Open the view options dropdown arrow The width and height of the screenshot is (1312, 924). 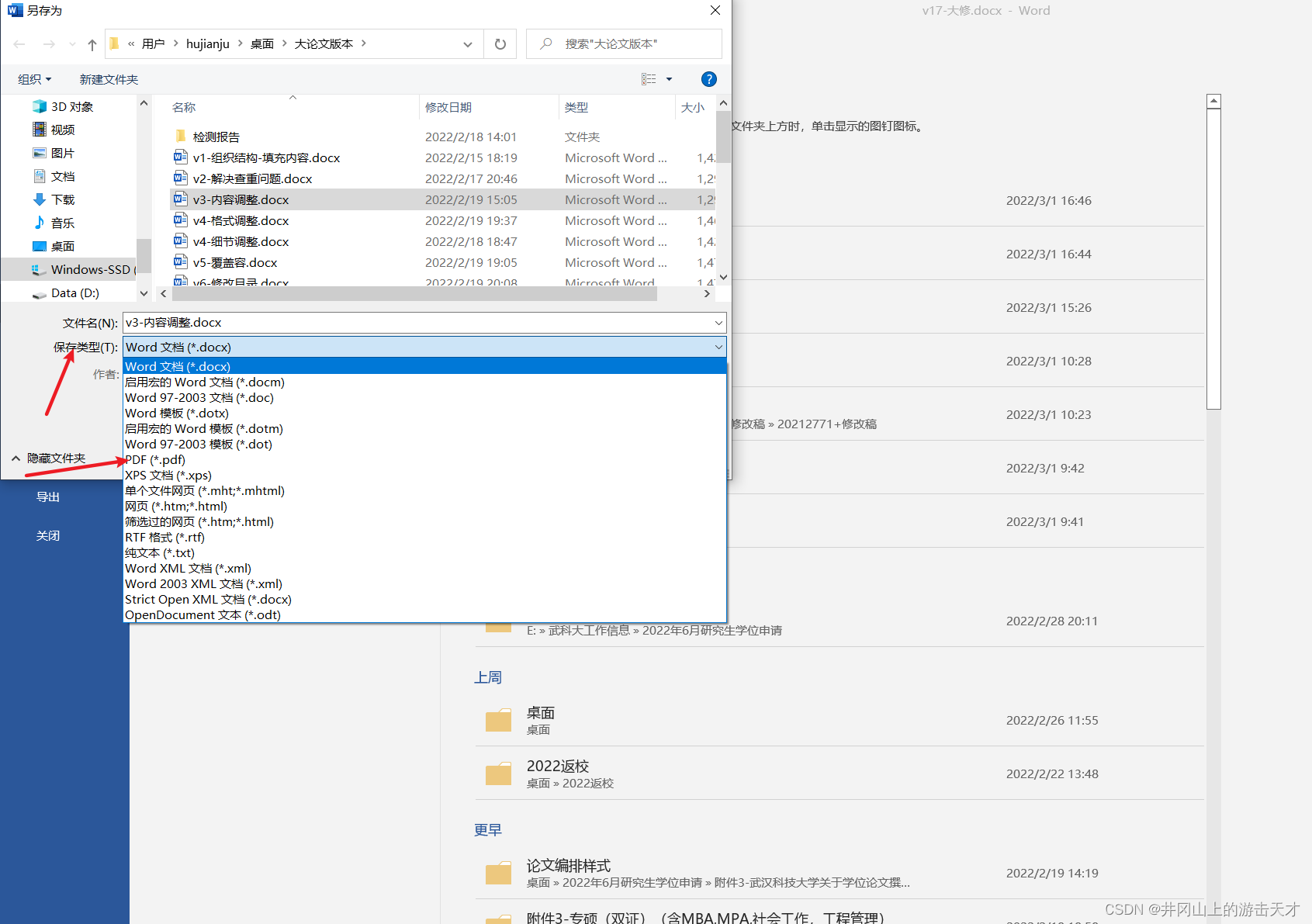(x=669, y=79)
